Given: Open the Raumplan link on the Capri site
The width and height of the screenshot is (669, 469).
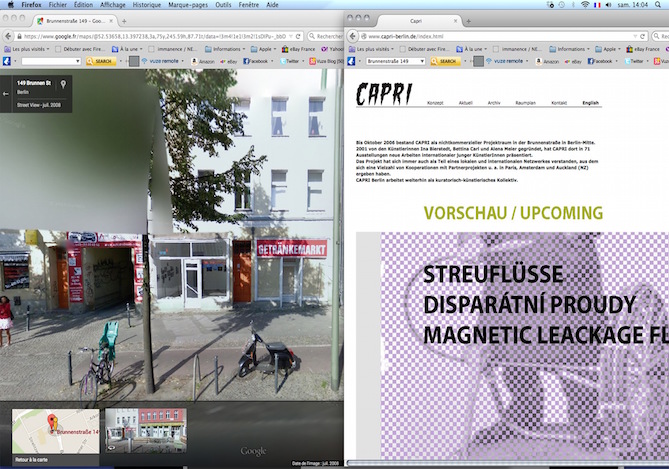Looking at the screenshot, I should 525,103.
